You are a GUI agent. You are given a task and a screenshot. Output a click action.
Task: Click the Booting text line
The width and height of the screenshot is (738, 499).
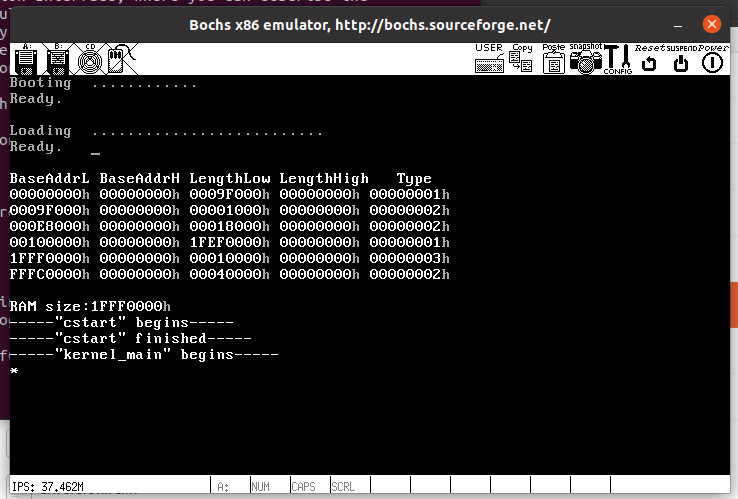(103, 83)
